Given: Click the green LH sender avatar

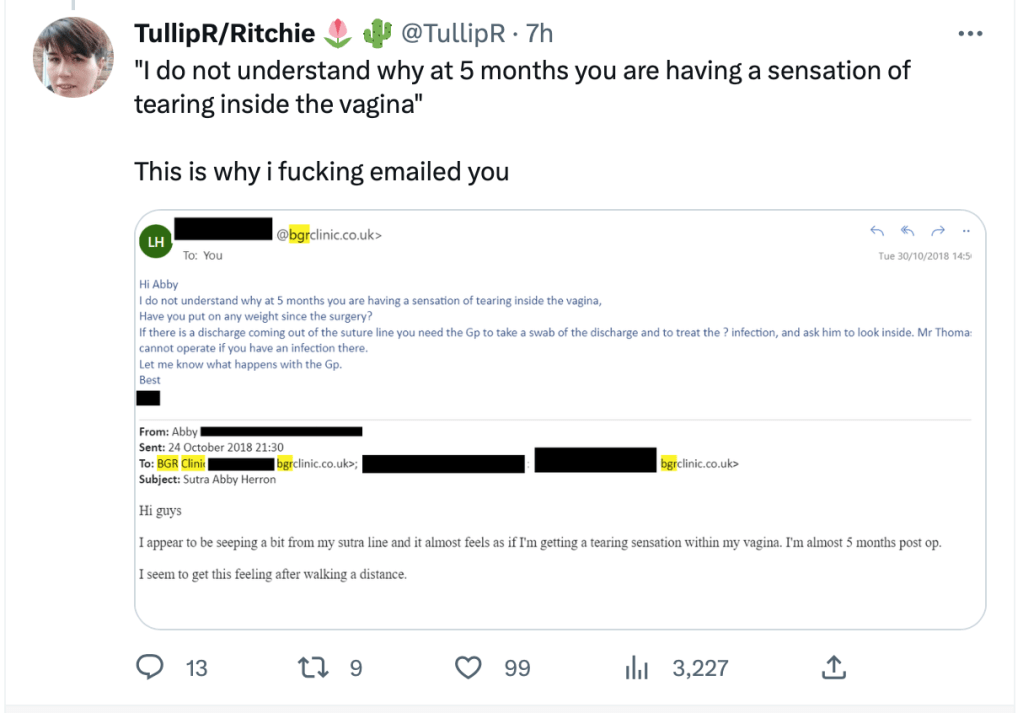Looking at the screenshot, I should coord(157,241).
